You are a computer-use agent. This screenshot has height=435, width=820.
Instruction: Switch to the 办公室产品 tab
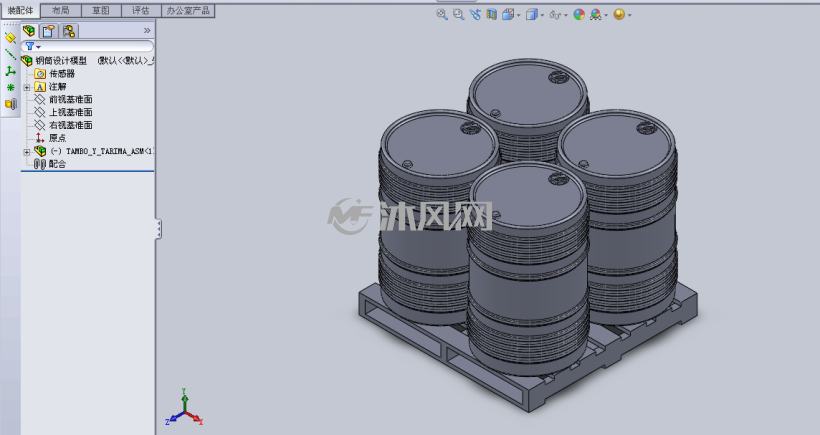click(x=188, y=10)
